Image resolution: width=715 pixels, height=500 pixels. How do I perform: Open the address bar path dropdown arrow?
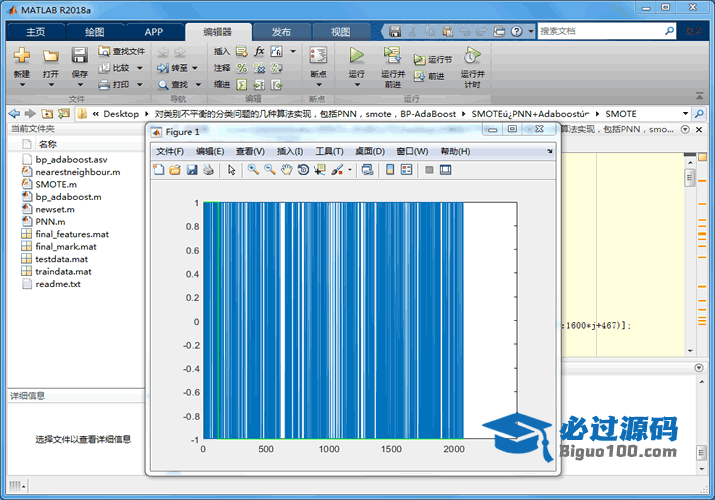pyautogui.click(x=685, y=113)
